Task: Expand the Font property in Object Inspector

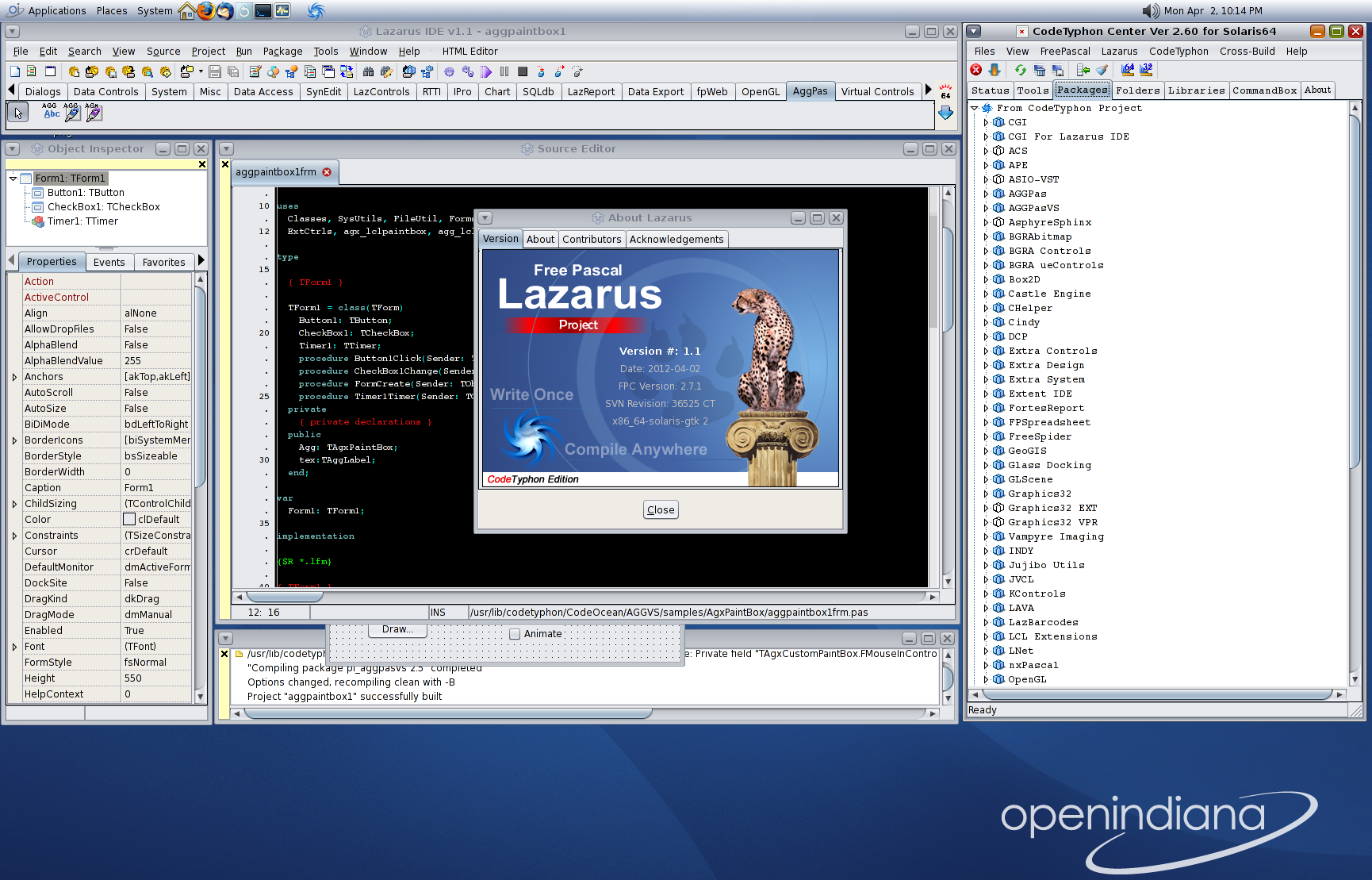Action: click(x=14, y=647)
